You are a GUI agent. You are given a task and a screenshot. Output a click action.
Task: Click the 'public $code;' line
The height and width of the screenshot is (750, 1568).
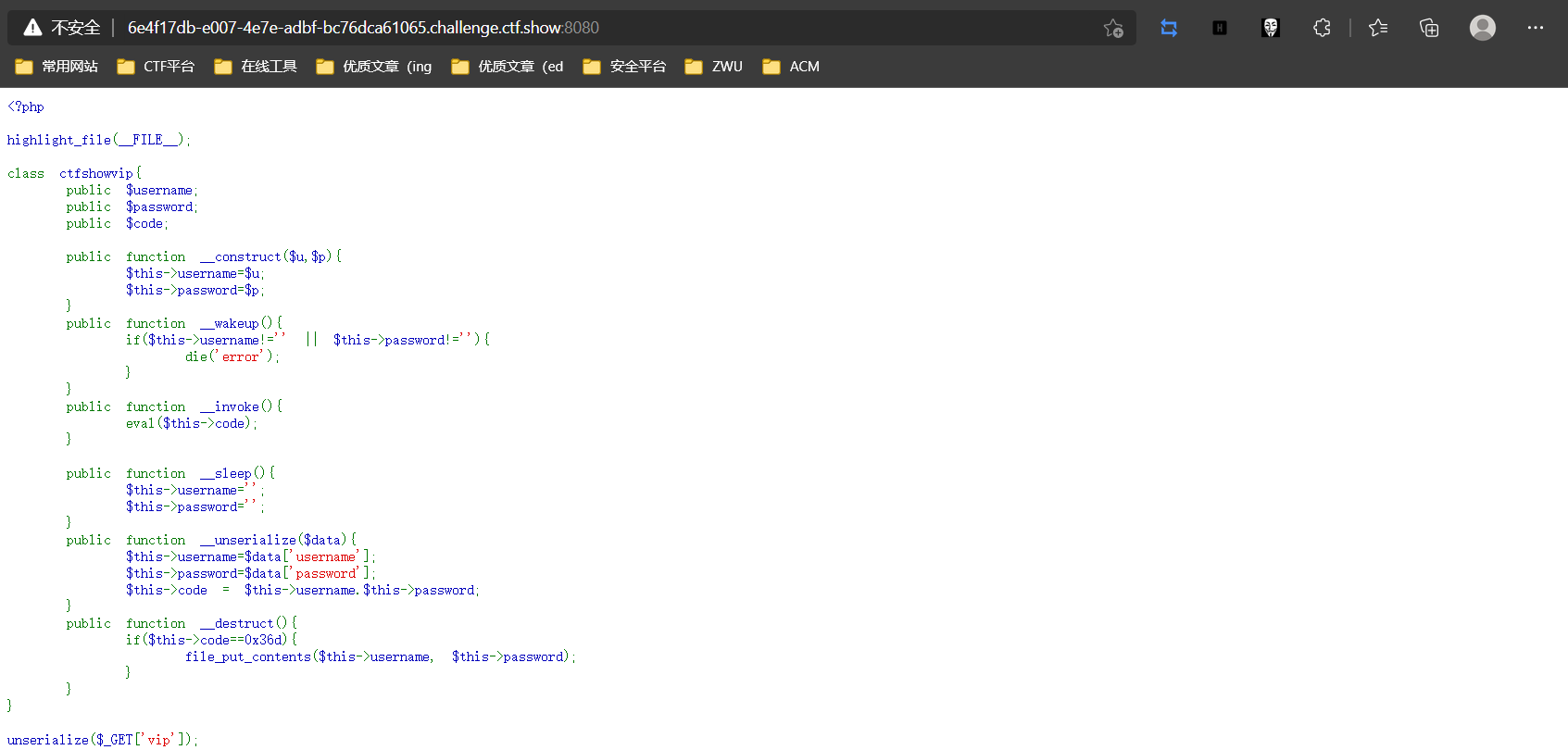[118, 223]
